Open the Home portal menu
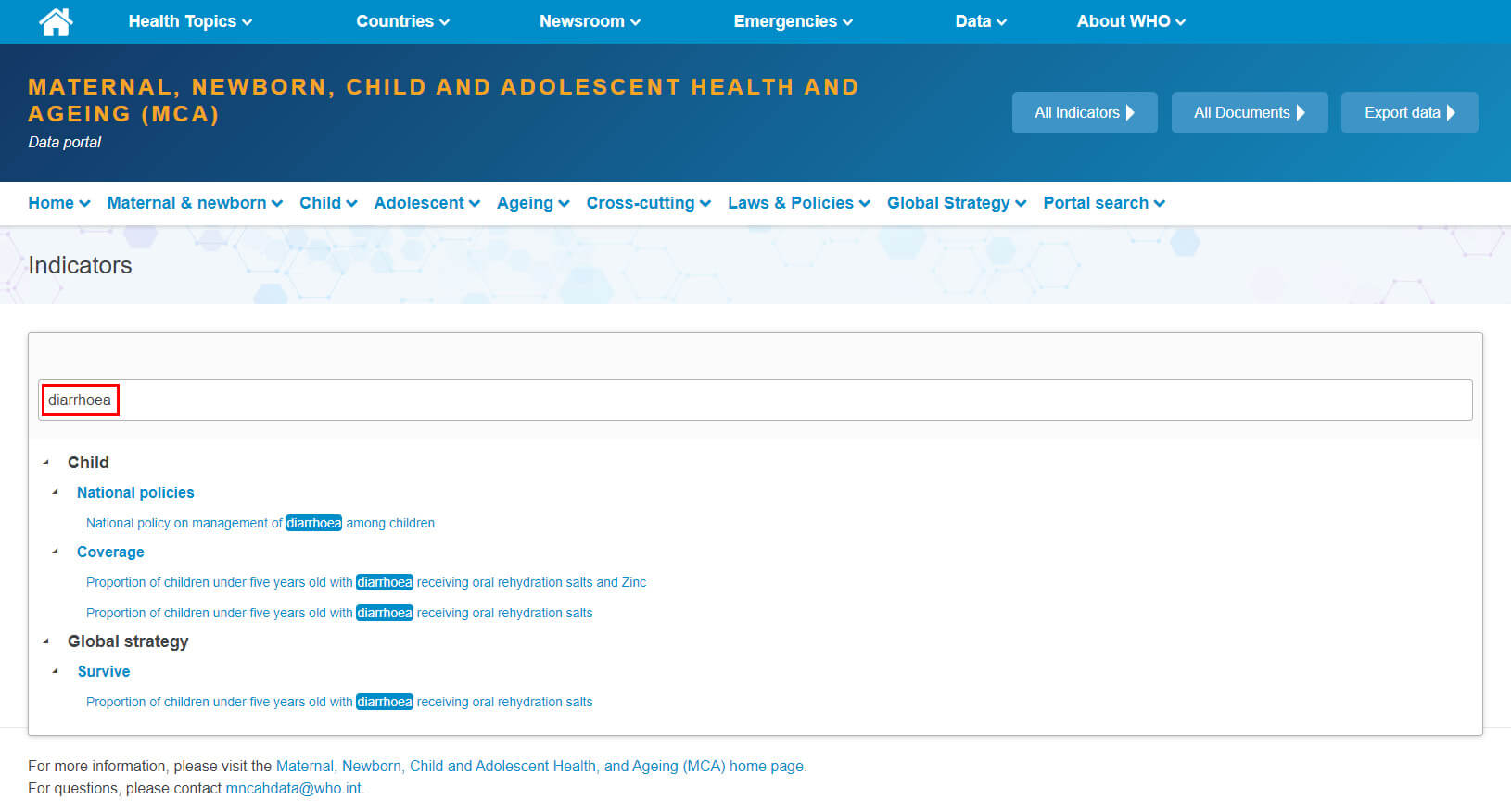 pos(58,203)
